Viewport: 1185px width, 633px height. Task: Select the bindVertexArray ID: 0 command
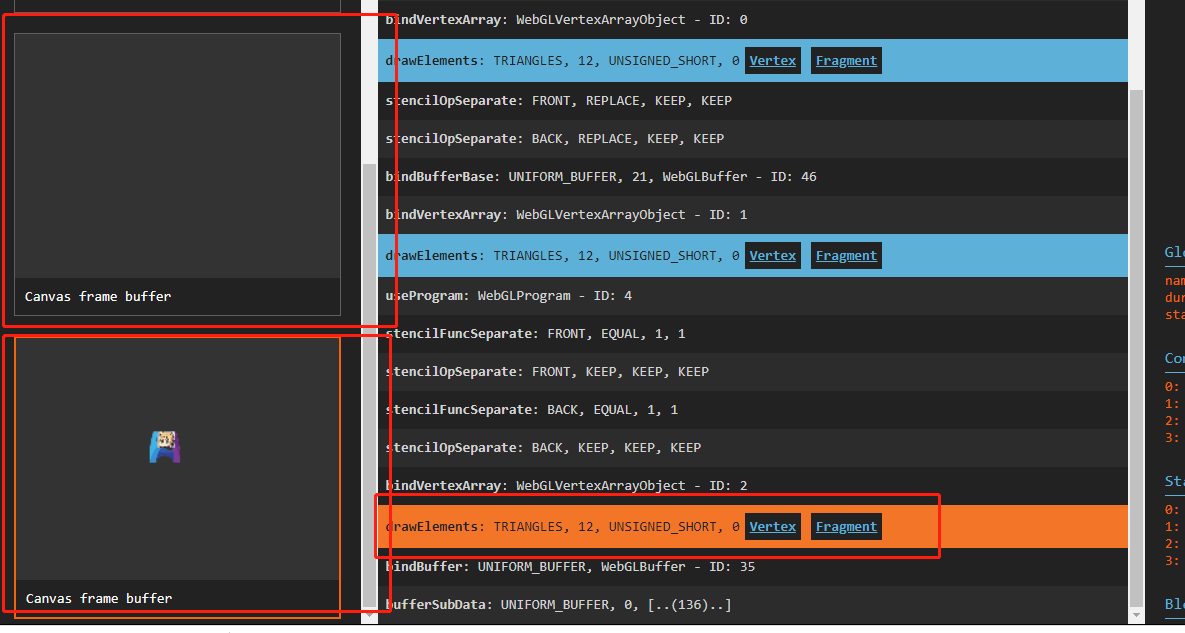[753, 20]
